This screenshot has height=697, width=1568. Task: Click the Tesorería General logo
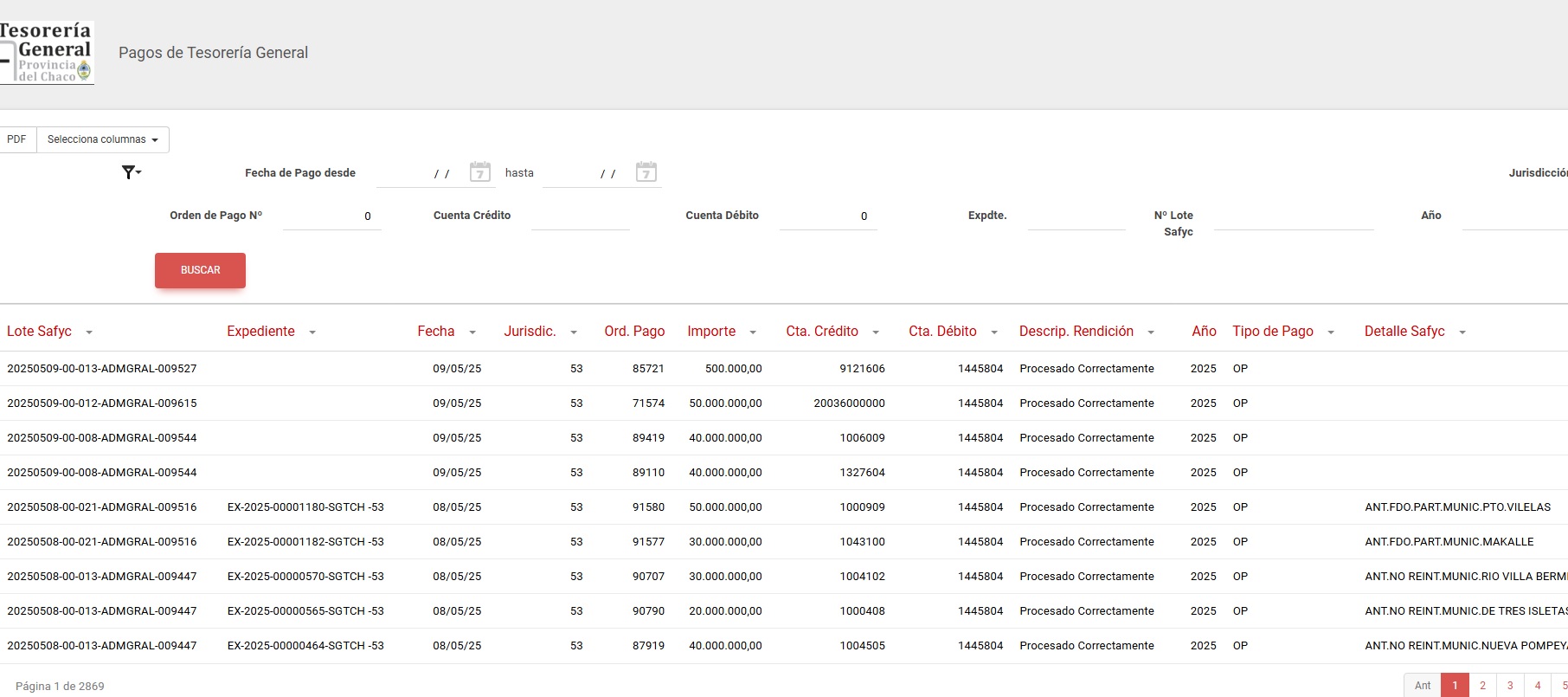coord(47,52)
